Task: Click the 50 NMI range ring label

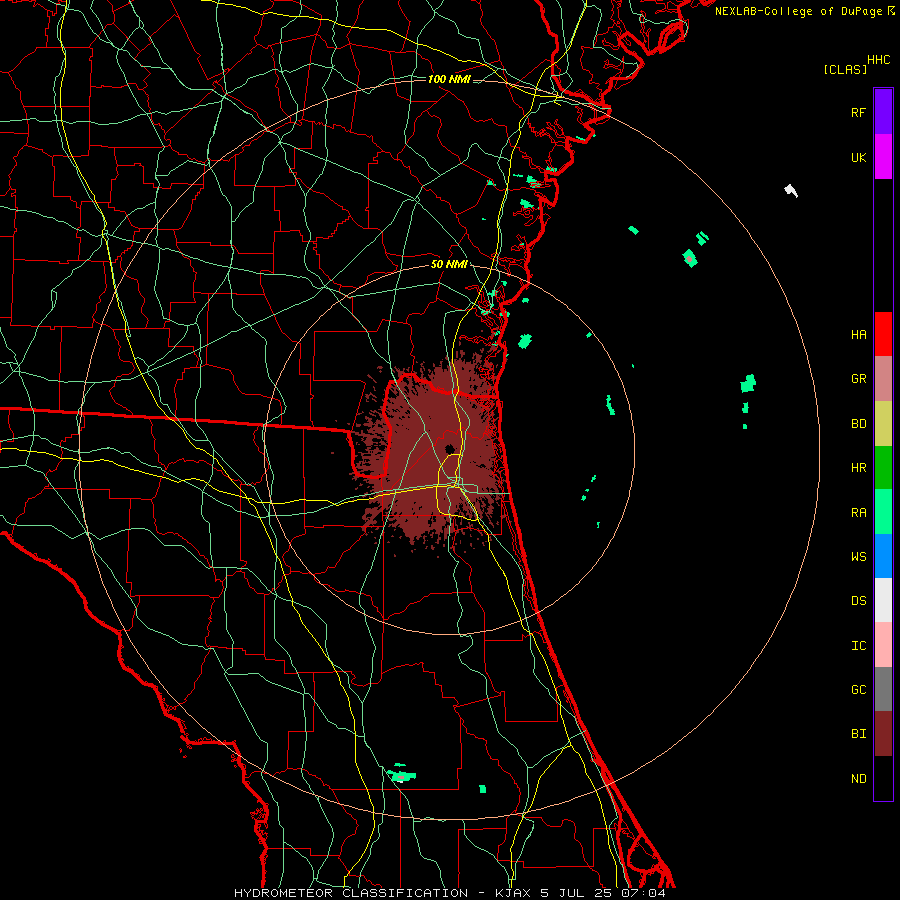Action: [449, 264]
